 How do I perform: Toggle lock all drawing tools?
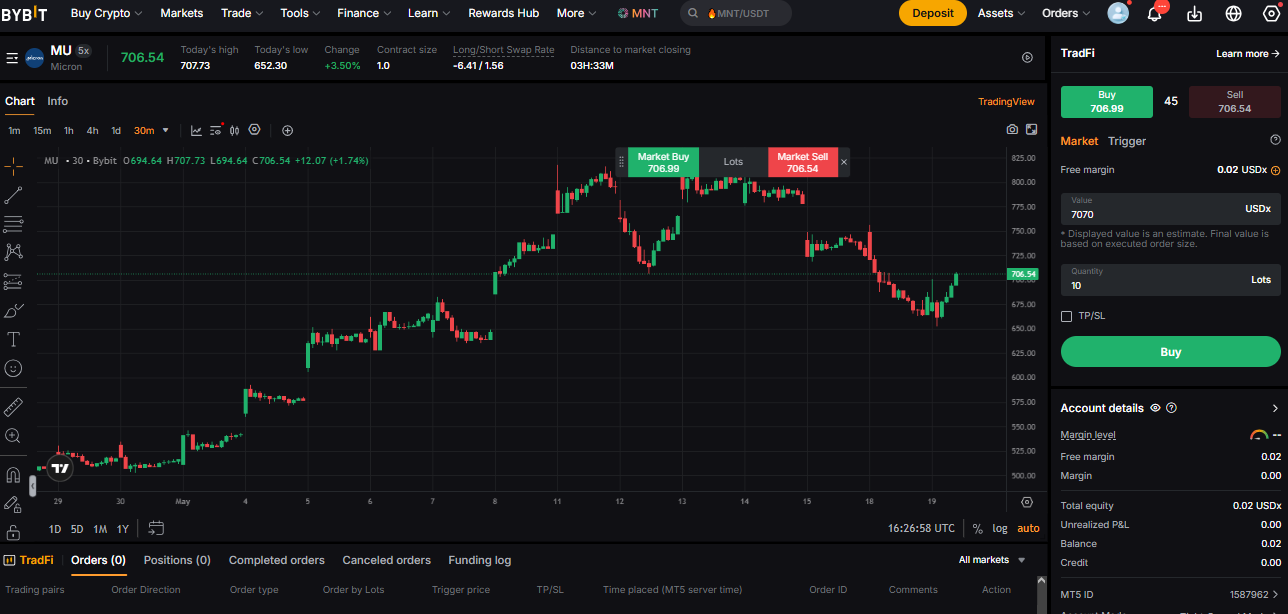13,532
